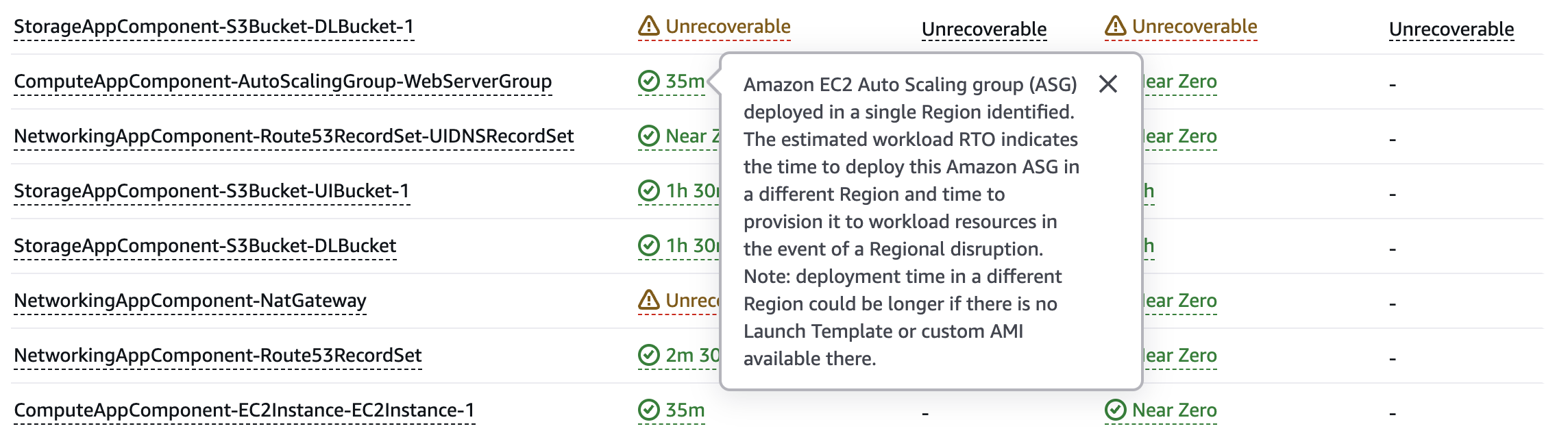Click the warning icon next to NatGateway's Unrecoverable status

[648, 300]
